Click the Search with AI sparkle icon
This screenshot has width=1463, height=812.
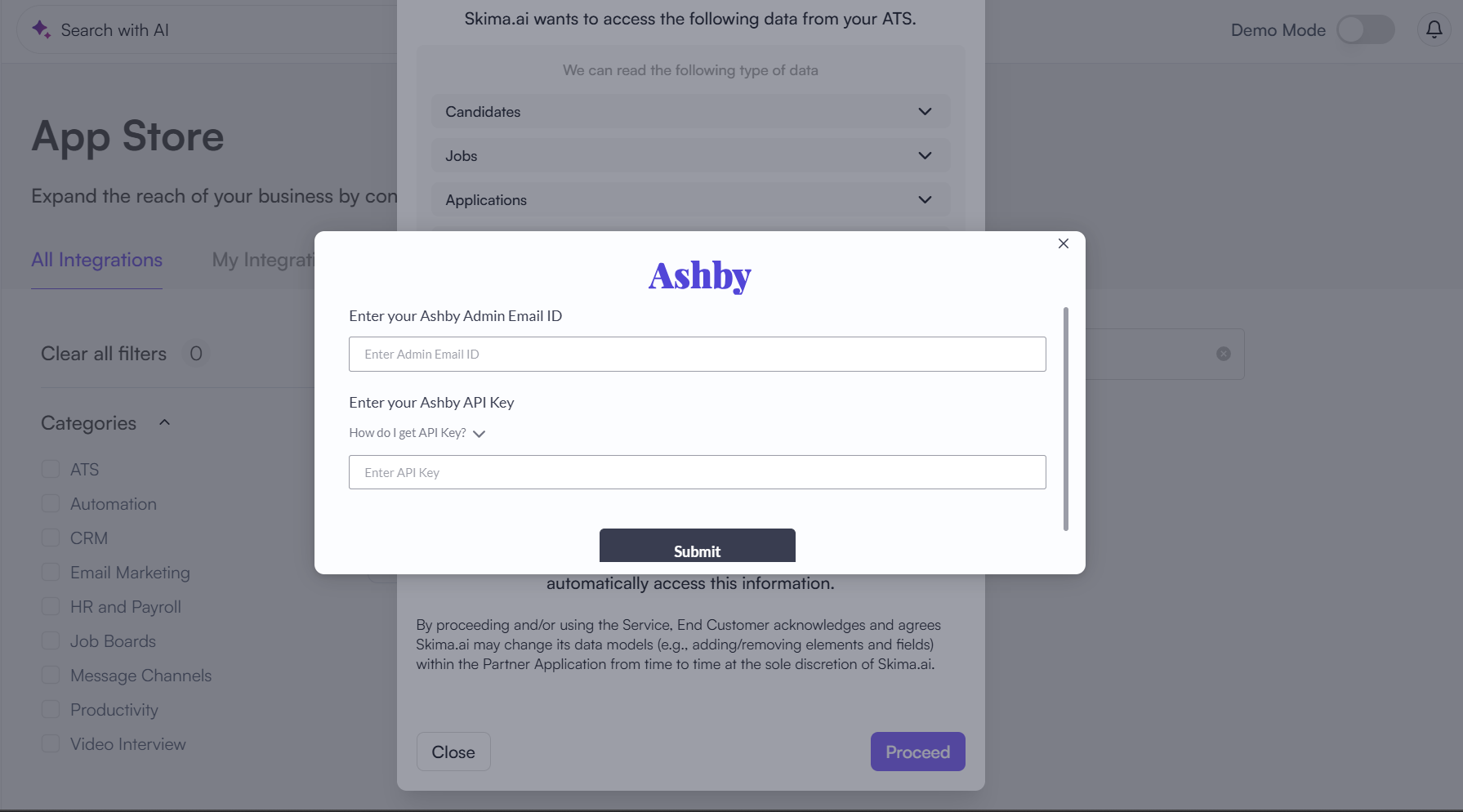(41, 29)
